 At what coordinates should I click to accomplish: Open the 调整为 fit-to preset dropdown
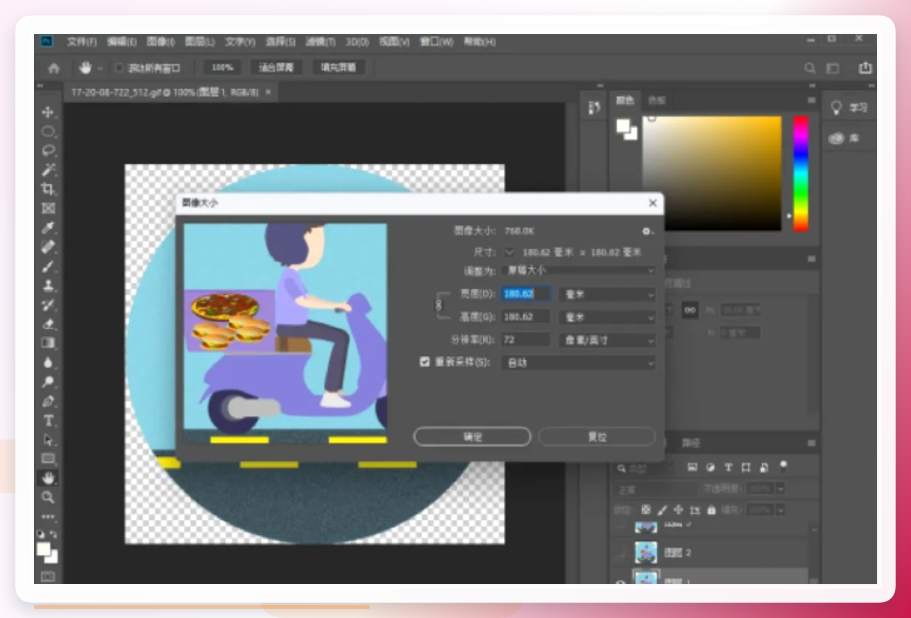[579, 270]
